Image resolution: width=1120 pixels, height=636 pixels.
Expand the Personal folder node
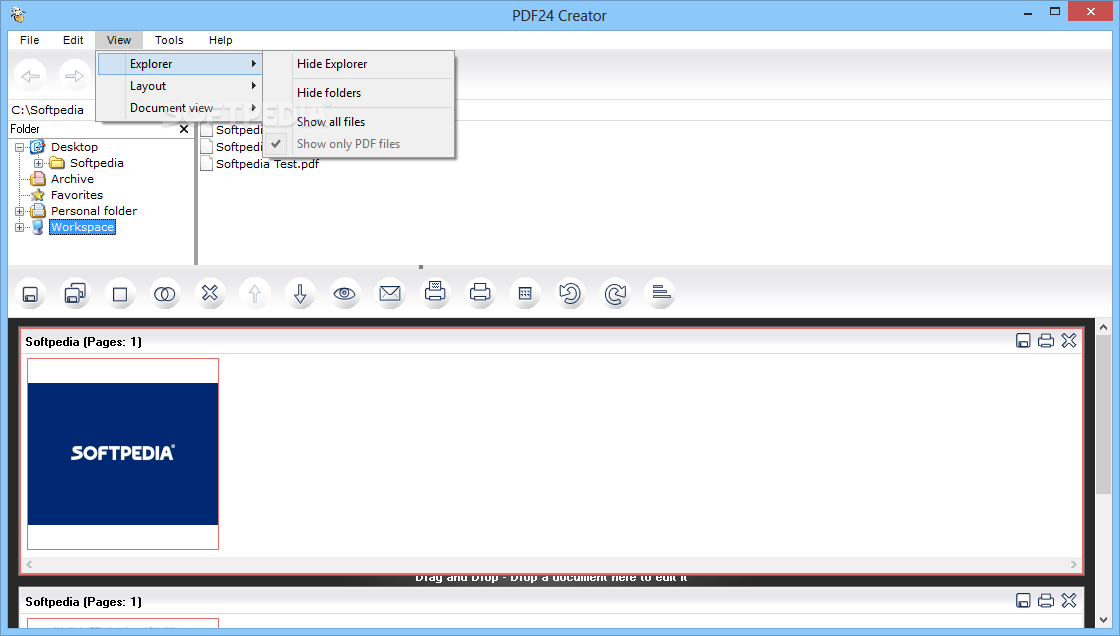click(19, 212)
